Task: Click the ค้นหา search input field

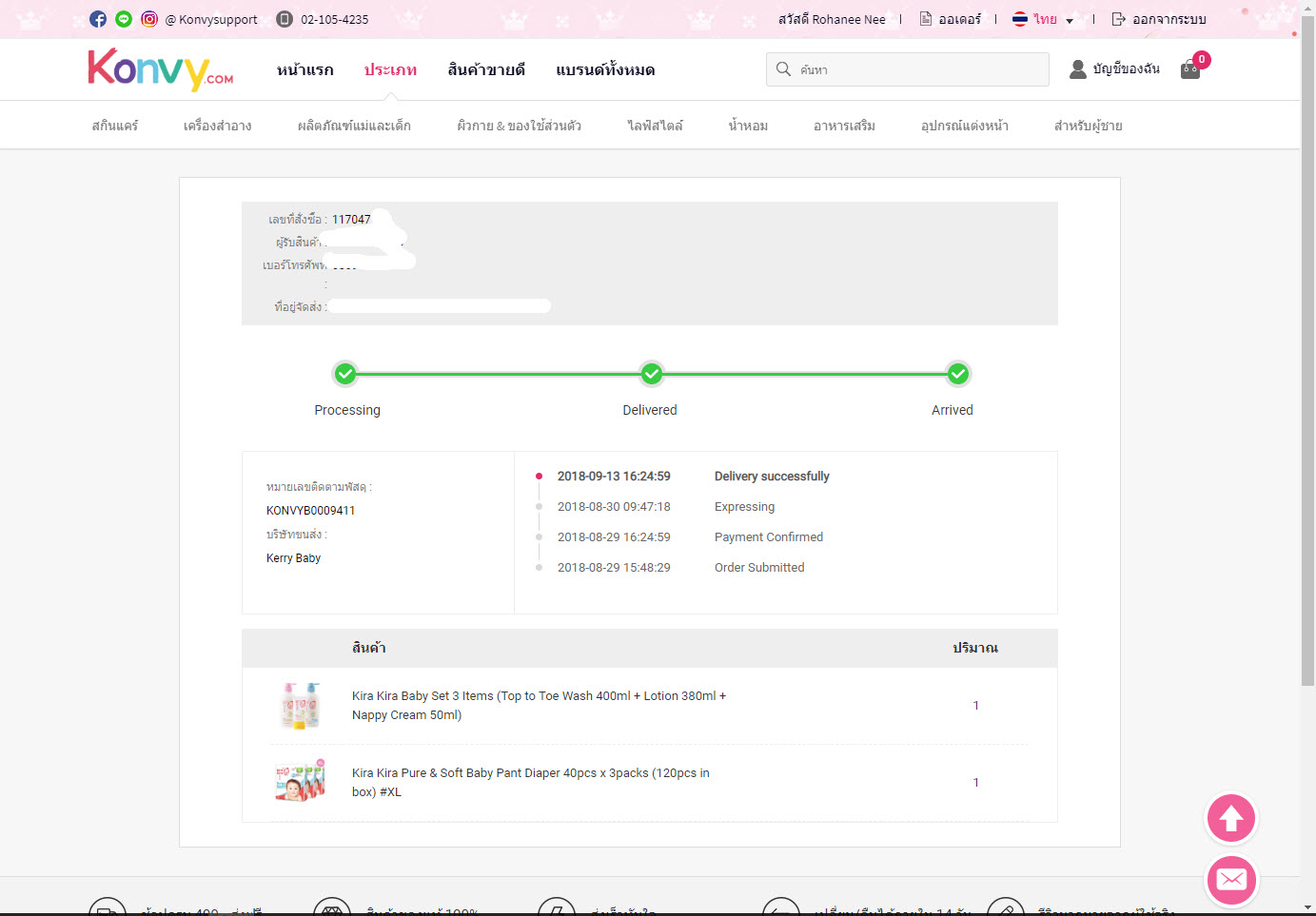Action: click(x=908, y=69)
